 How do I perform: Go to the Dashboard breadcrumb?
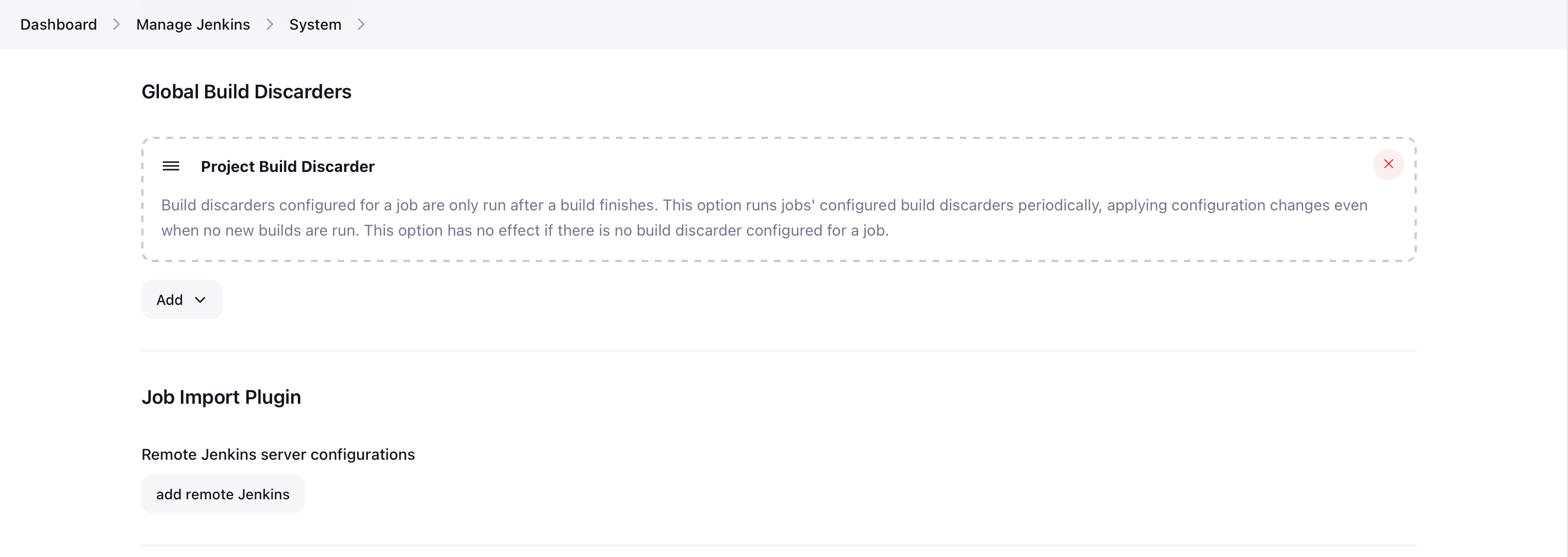58,24
